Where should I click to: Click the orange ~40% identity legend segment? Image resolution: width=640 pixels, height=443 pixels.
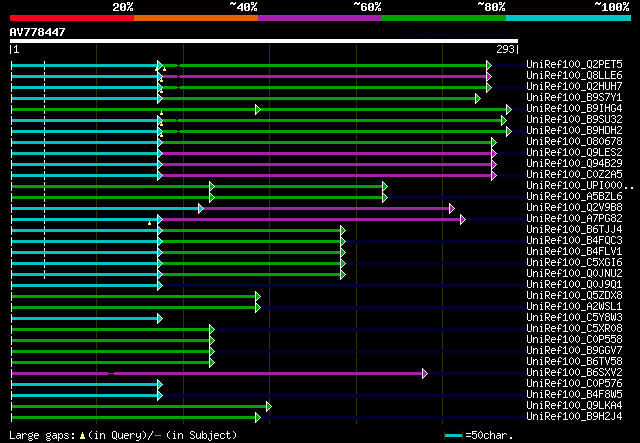coord(196,18)
